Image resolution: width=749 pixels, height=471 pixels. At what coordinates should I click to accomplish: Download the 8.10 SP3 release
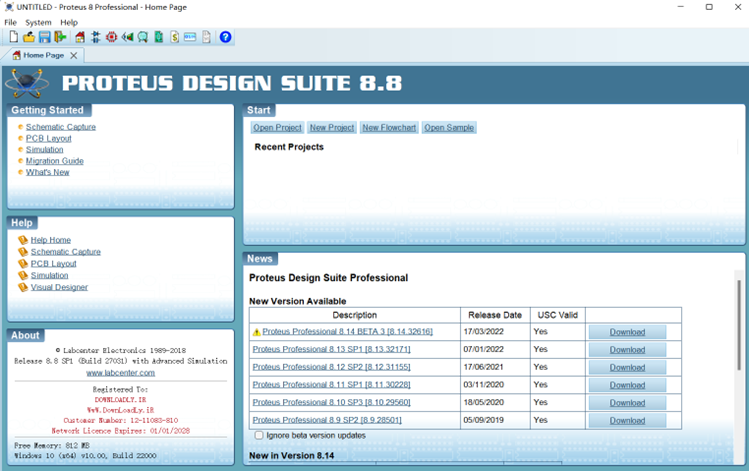[x=627, y=403]
